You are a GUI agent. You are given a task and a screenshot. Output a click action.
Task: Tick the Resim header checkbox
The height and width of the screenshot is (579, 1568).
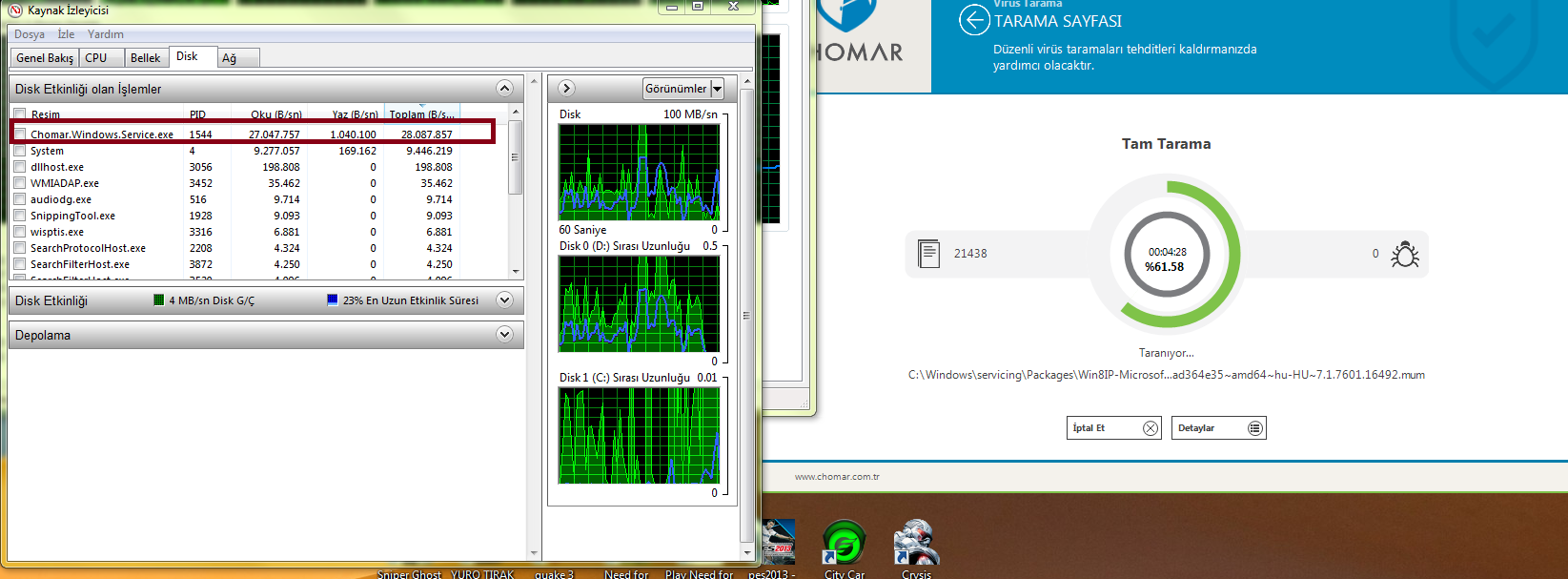(x=20, y=114)
